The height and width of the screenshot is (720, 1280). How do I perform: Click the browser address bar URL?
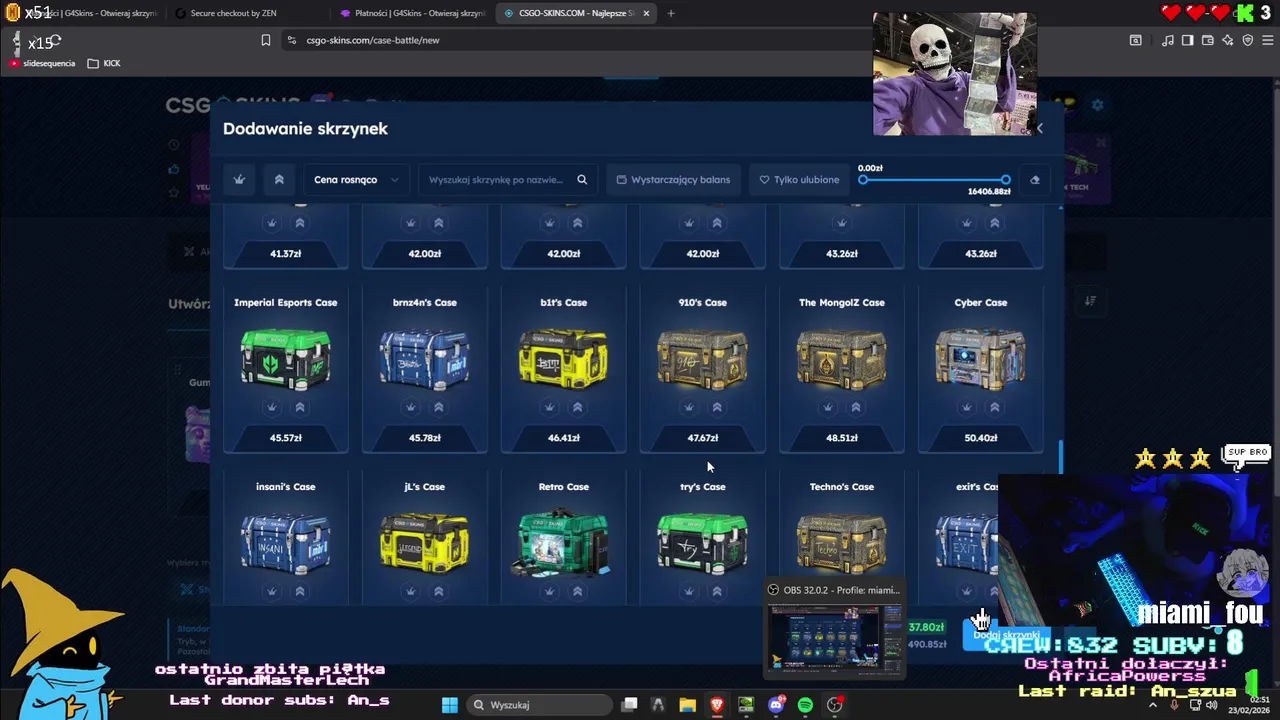click(x=373, y=40)
